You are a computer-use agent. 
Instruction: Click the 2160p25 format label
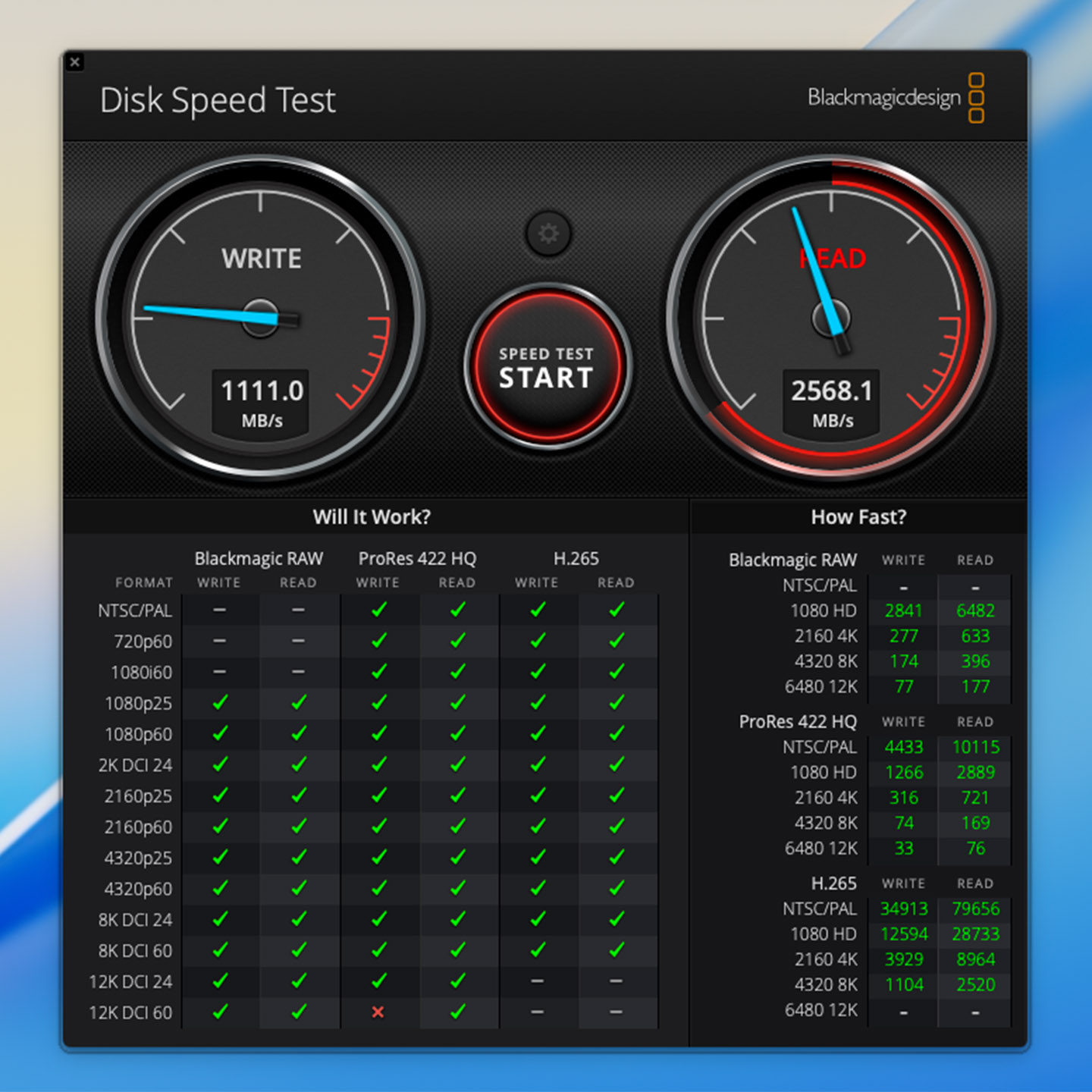tap(138, 797)
